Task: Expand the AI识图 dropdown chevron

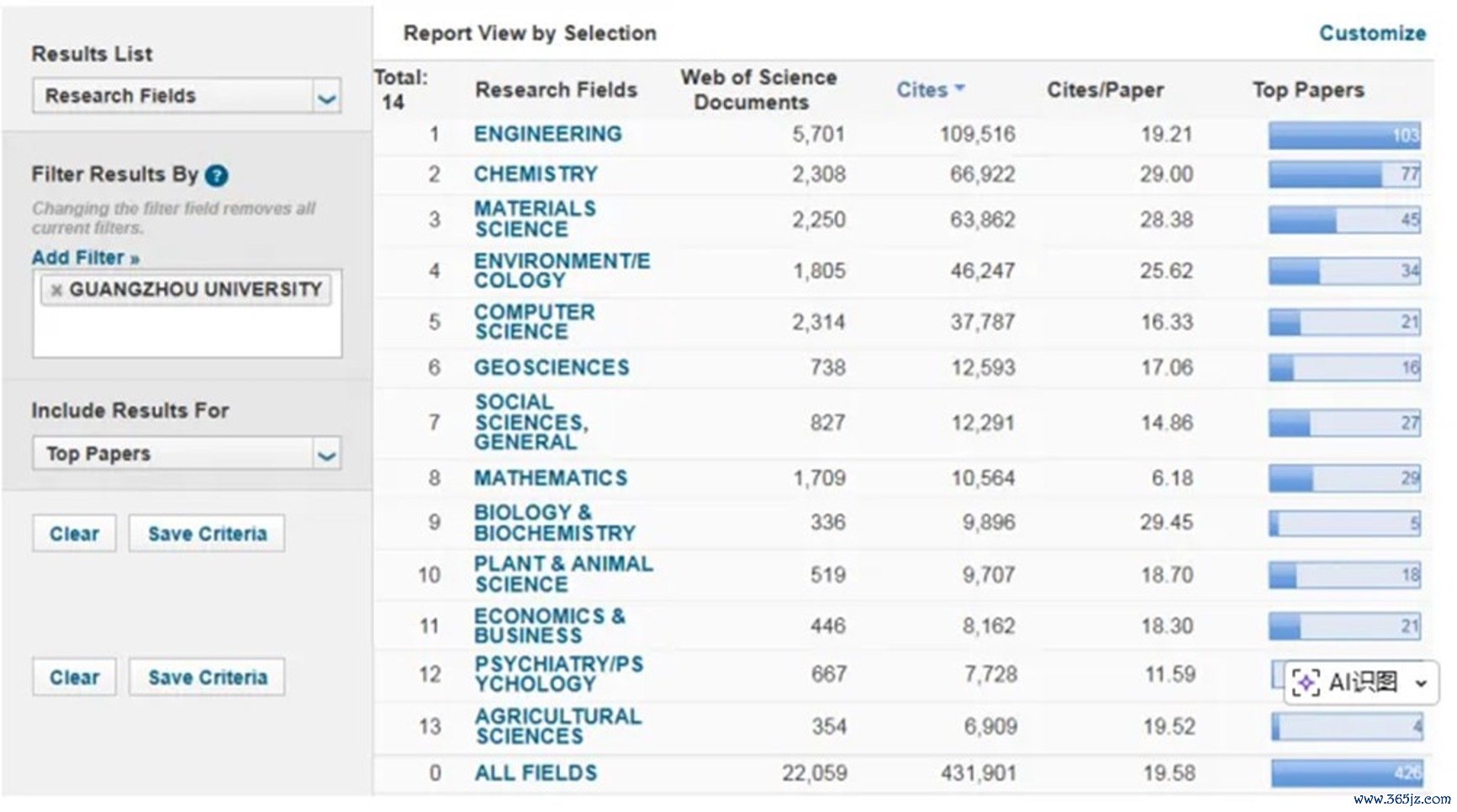Action: pyautogui.click(x=1420, y=683)
